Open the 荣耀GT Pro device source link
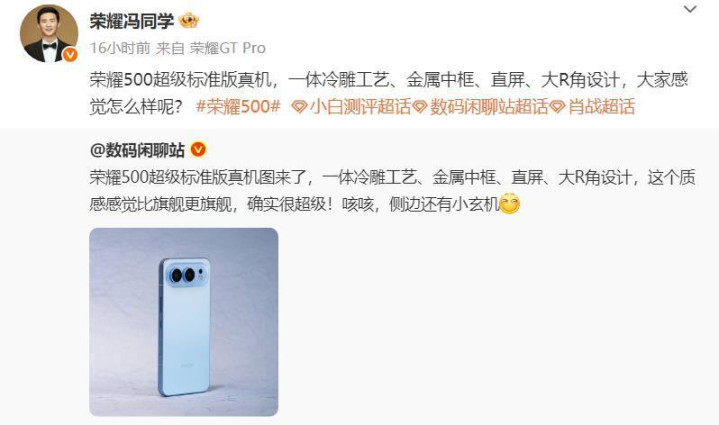 point(228,48)
